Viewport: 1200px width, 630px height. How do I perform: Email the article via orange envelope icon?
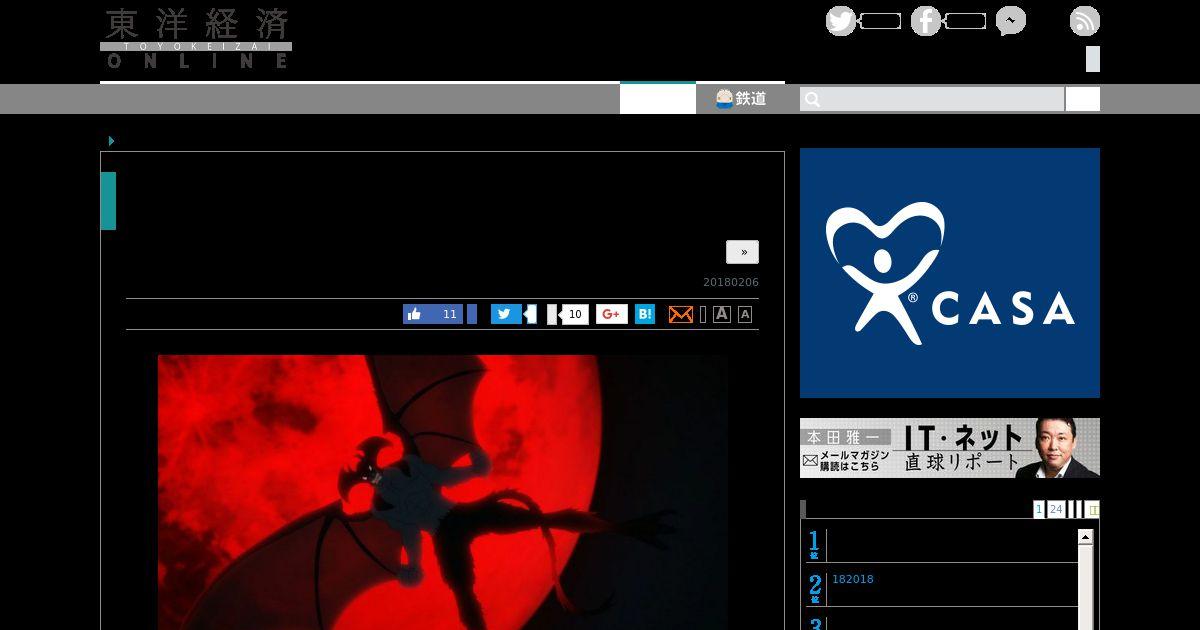click(681, 314)
